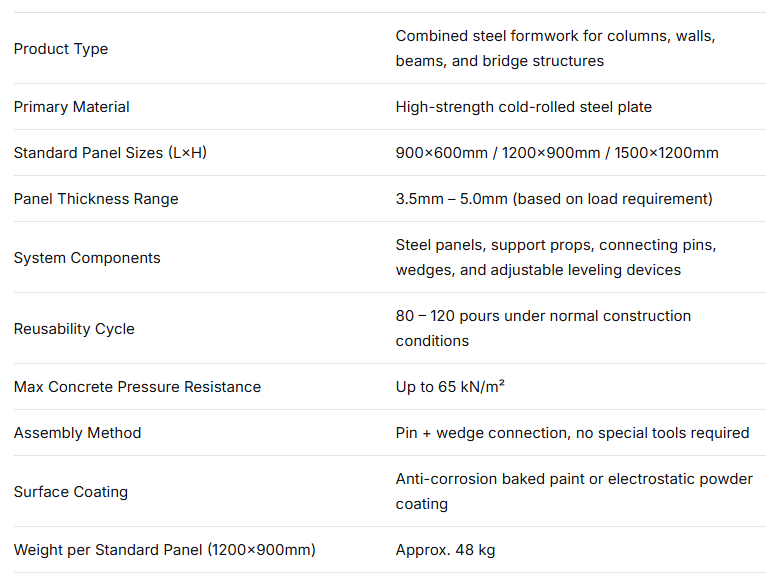Viewport: 777px width, 584px height.
Task: Click the Product Type row label
Action: tap(61, 49)
